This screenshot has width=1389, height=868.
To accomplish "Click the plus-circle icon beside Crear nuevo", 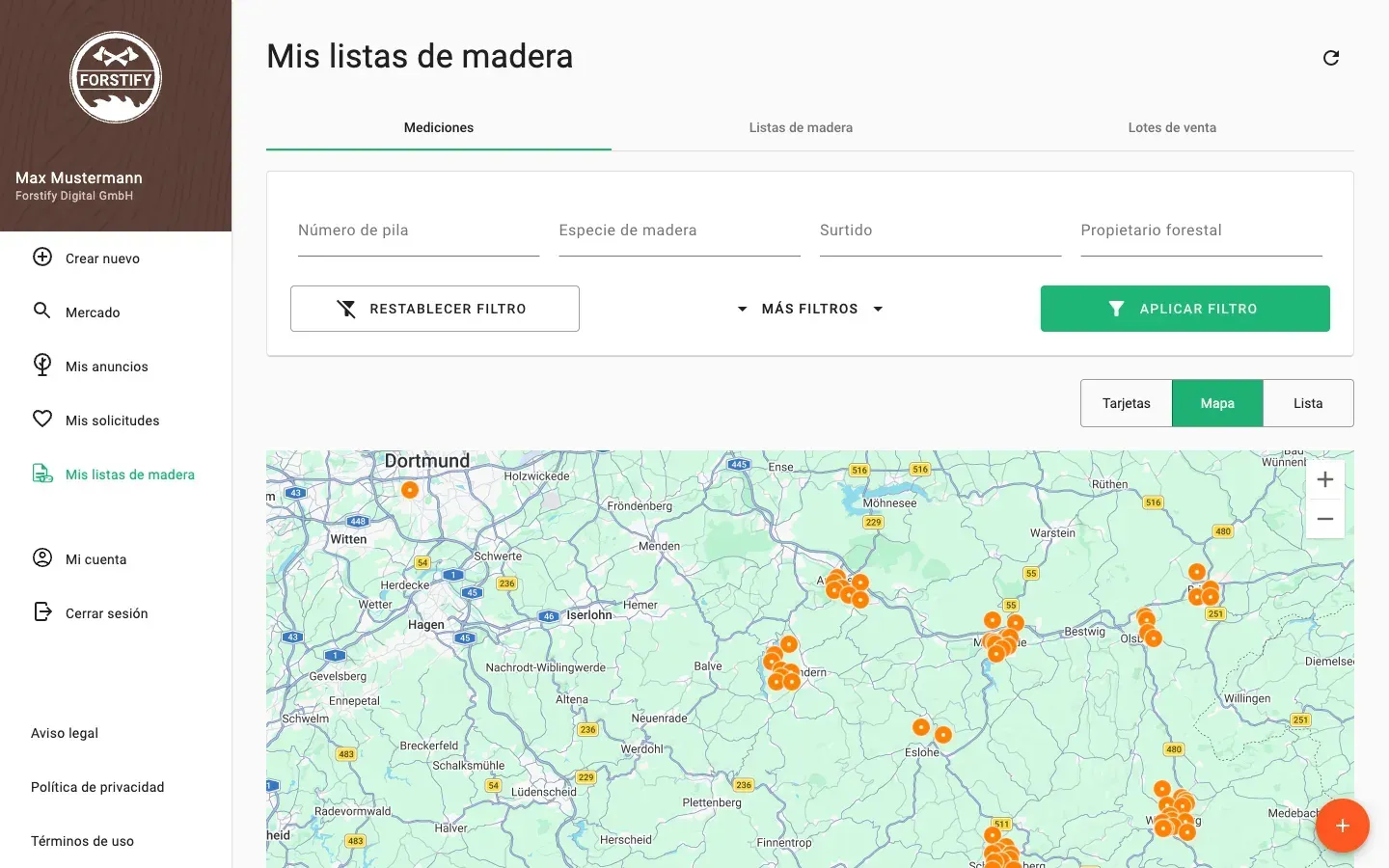I will [42, 257].
